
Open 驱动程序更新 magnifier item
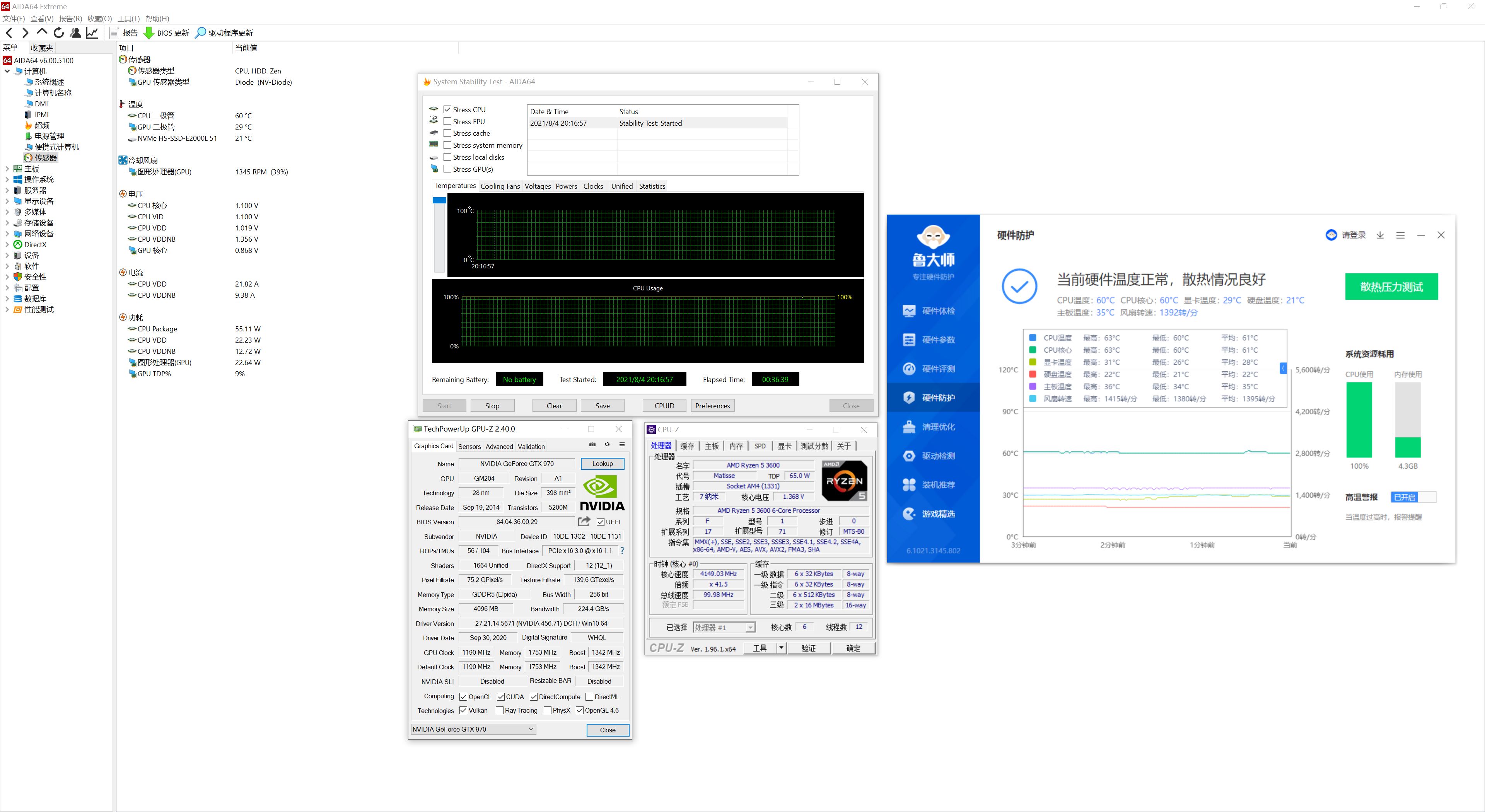click(224, 33)
